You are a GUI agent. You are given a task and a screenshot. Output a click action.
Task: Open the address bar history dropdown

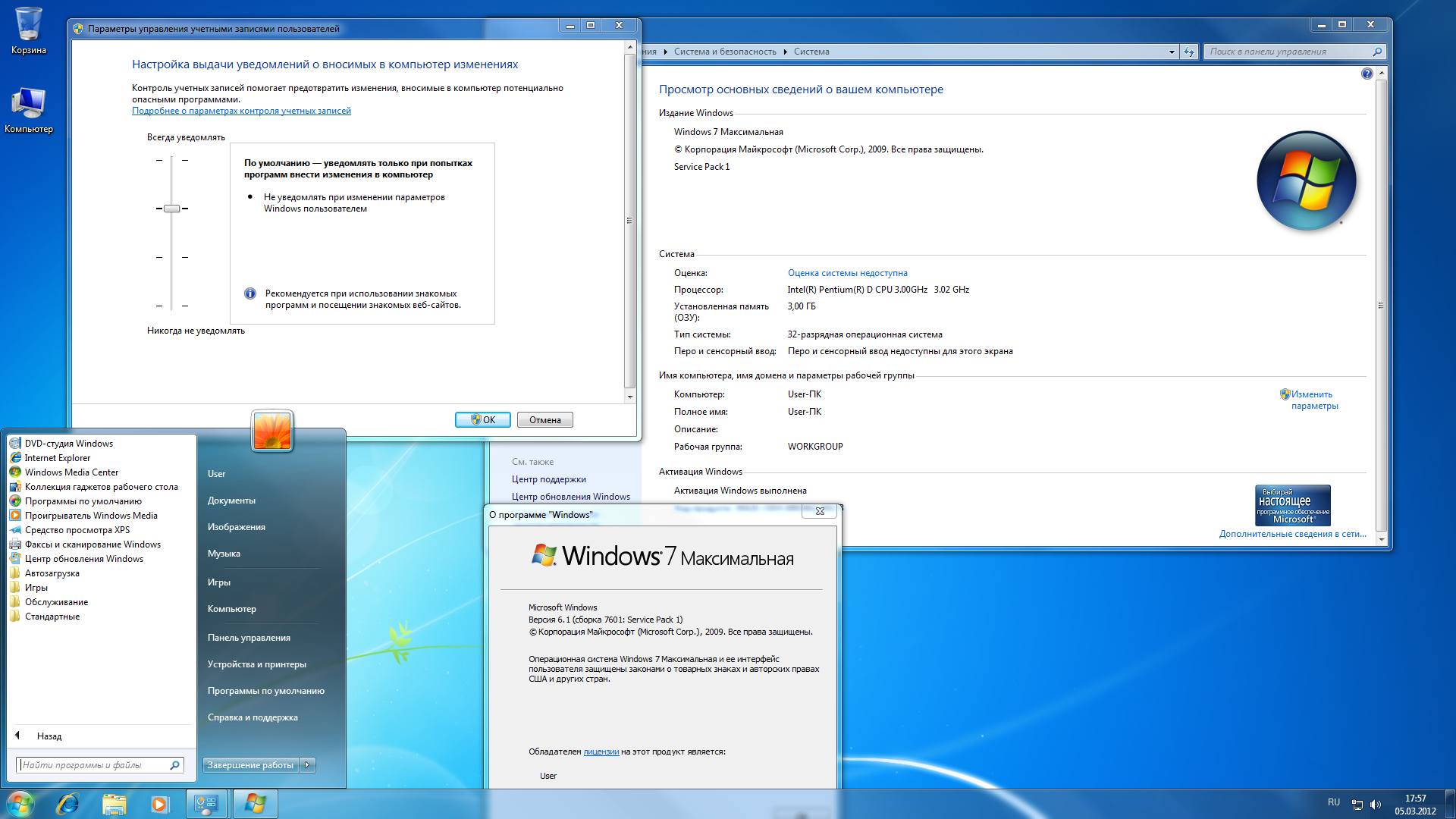(1172, 52)
